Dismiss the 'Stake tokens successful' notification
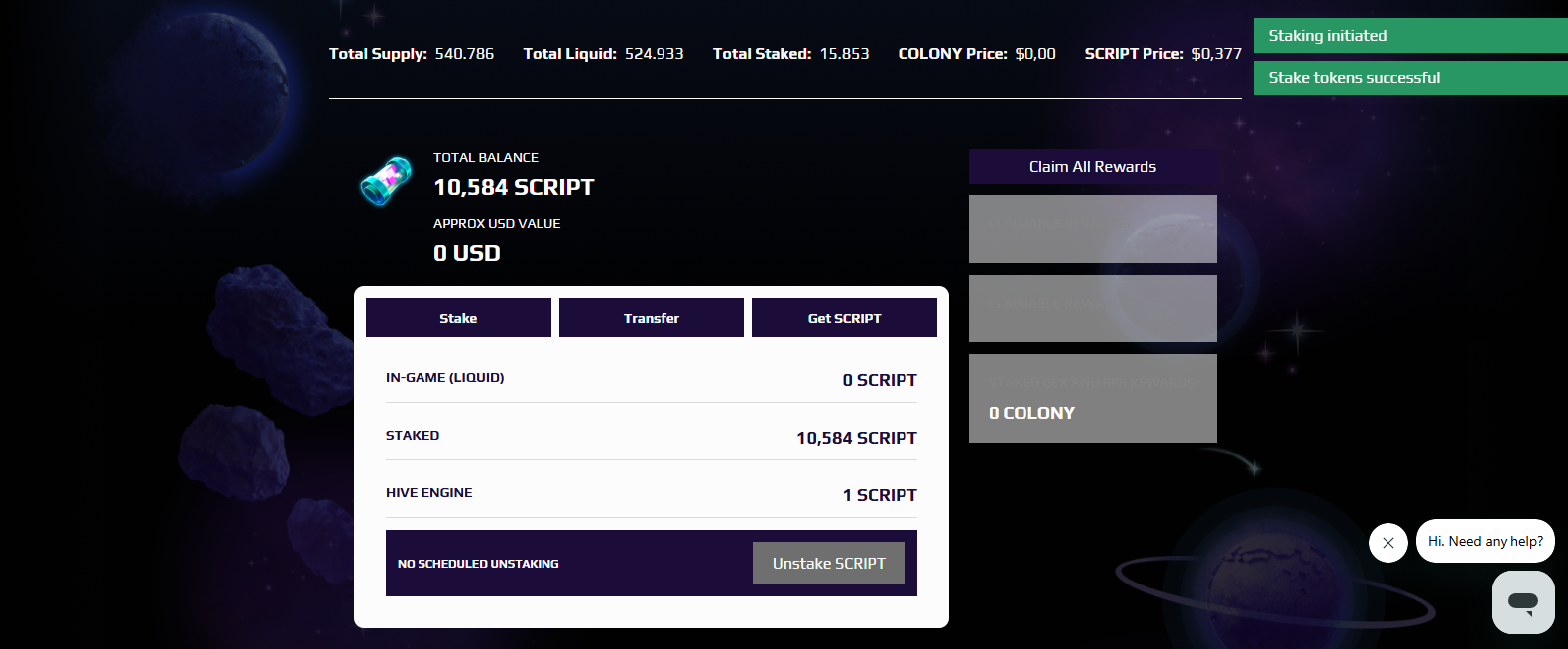Screen dimensions: 1568x649 point(1410,78)
